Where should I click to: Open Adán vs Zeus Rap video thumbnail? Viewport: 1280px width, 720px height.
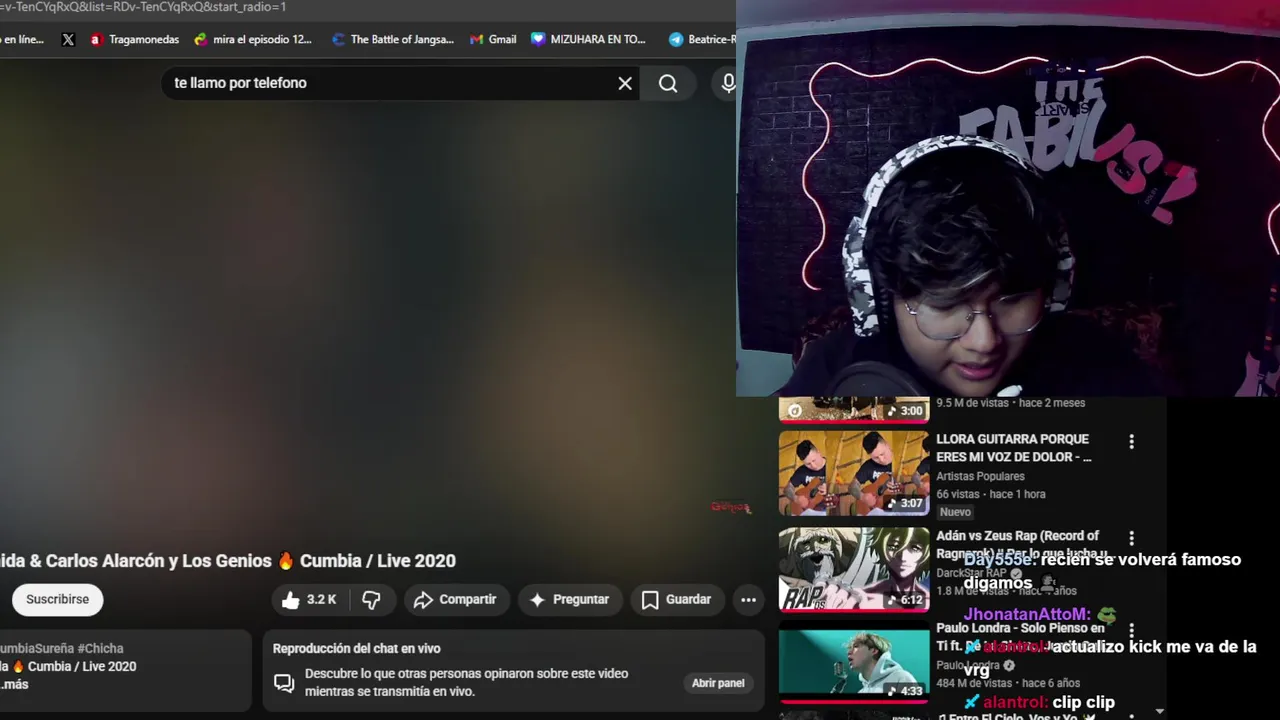[x=854, y=569]
